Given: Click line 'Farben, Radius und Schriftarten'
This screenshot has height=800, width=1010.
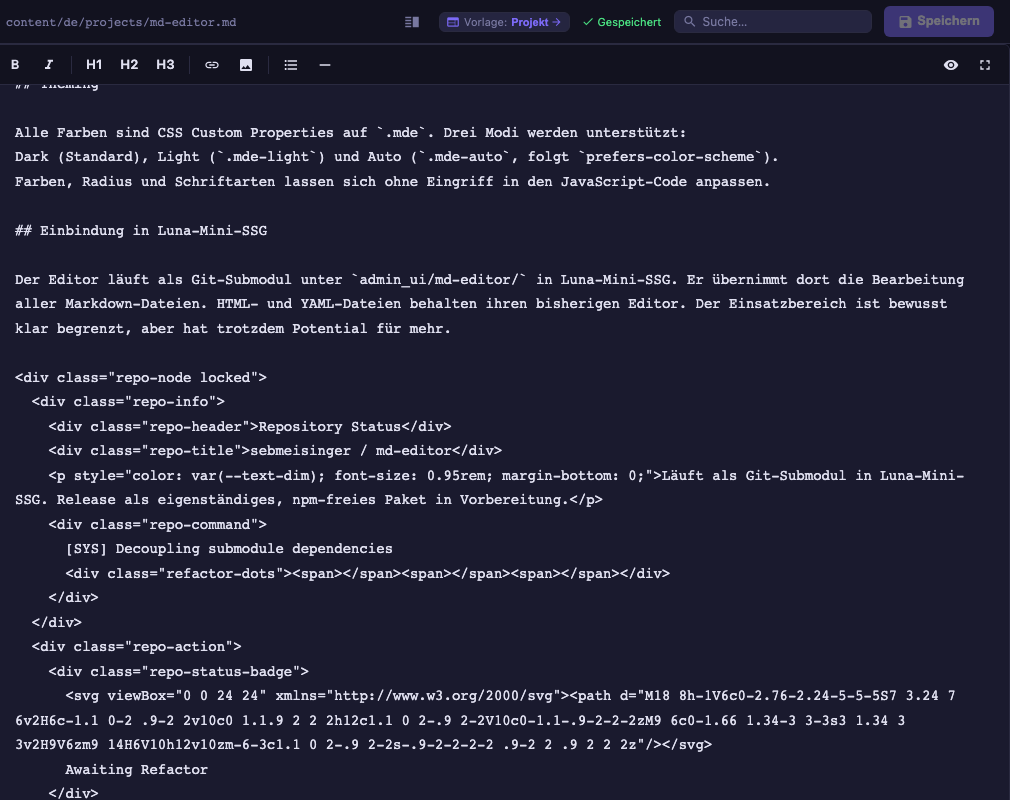Looking at the screenshot, I should click(x=392, y=182).
